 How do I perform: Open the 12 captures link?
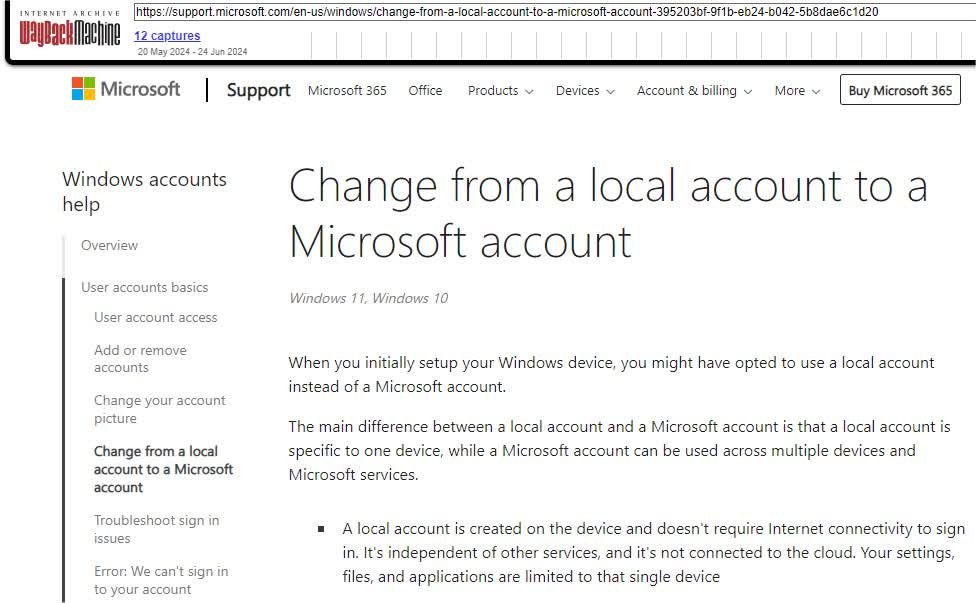click(x=167, y=36)
